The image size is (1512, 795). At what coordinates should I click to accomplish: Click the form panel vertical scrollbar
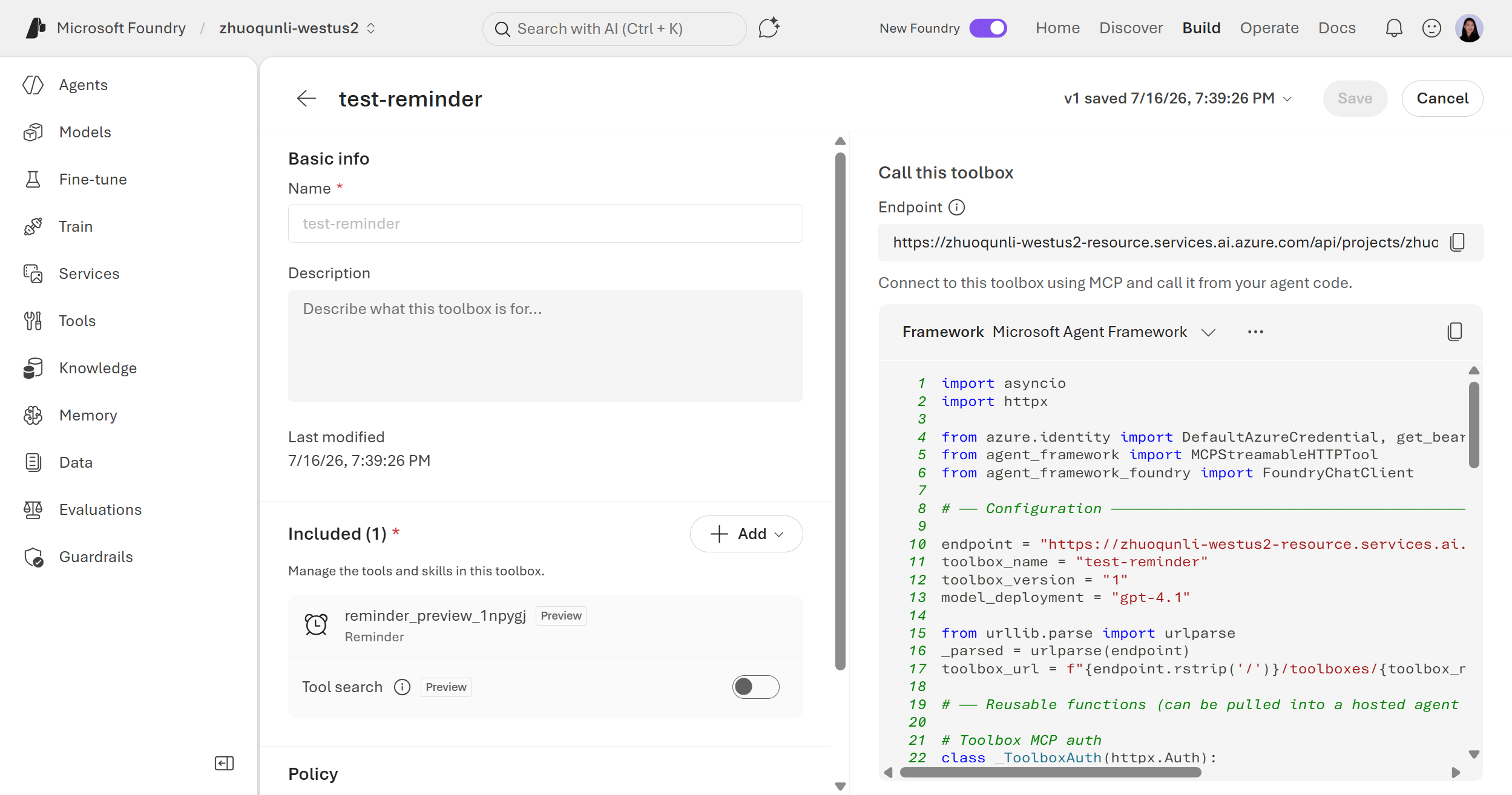click(x=840, y=411)
